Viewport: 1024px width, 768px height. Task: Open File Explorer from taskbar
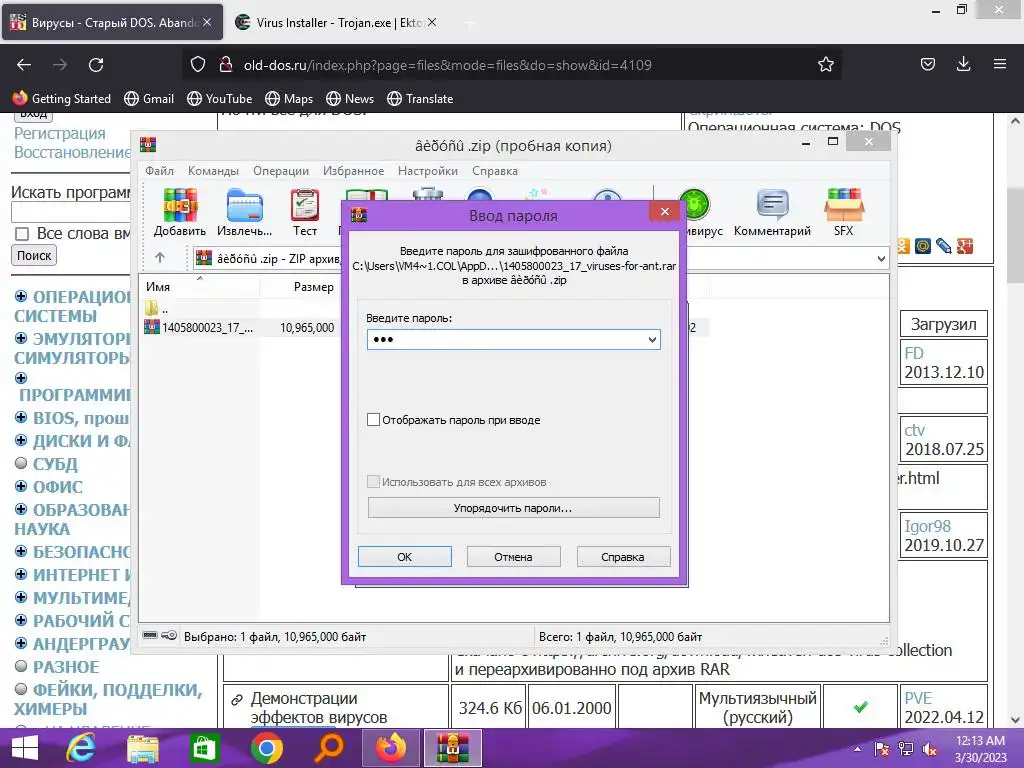(x=142, y=748)
